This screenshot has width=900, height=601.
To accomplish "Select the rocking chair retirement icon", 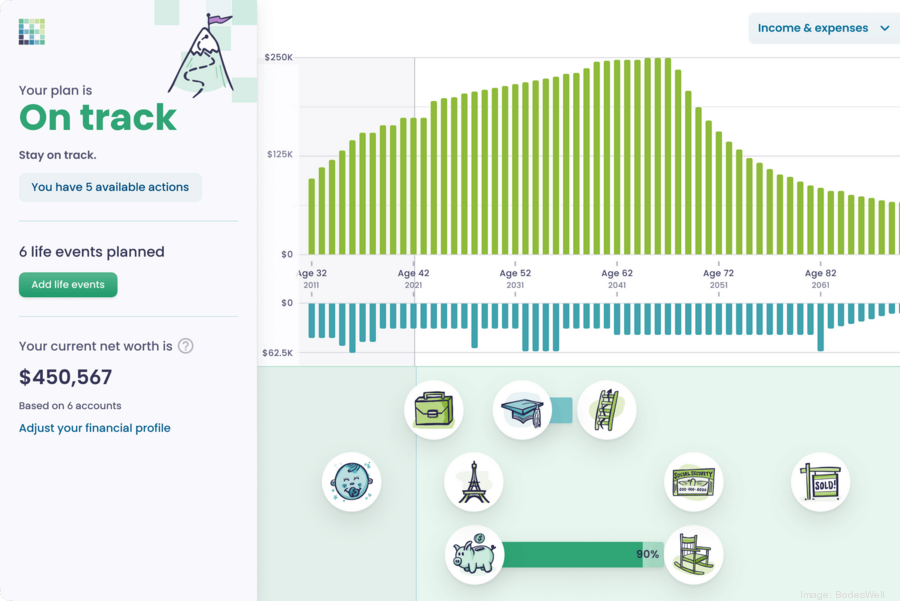I will pyautogui.click(x=693, y=554).
